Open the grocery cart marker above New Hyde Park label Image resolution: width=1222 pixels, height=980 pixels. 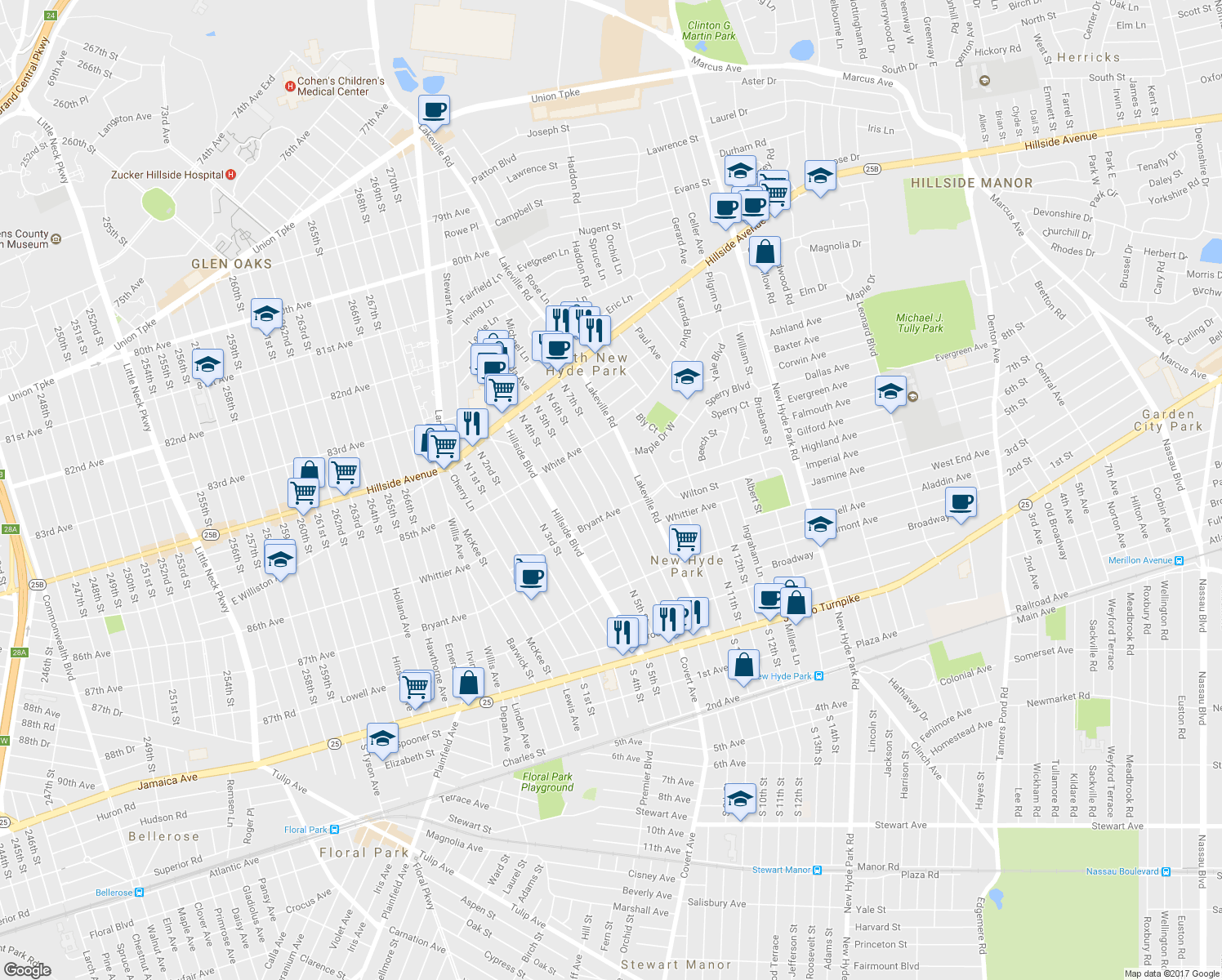(685, 540)
